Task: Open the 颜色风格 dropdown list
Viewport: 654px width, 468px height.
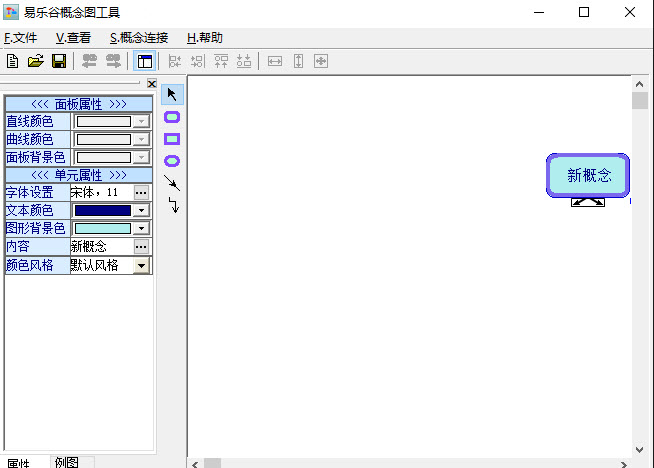Action: pyautogui.click(x=141, y=265)
